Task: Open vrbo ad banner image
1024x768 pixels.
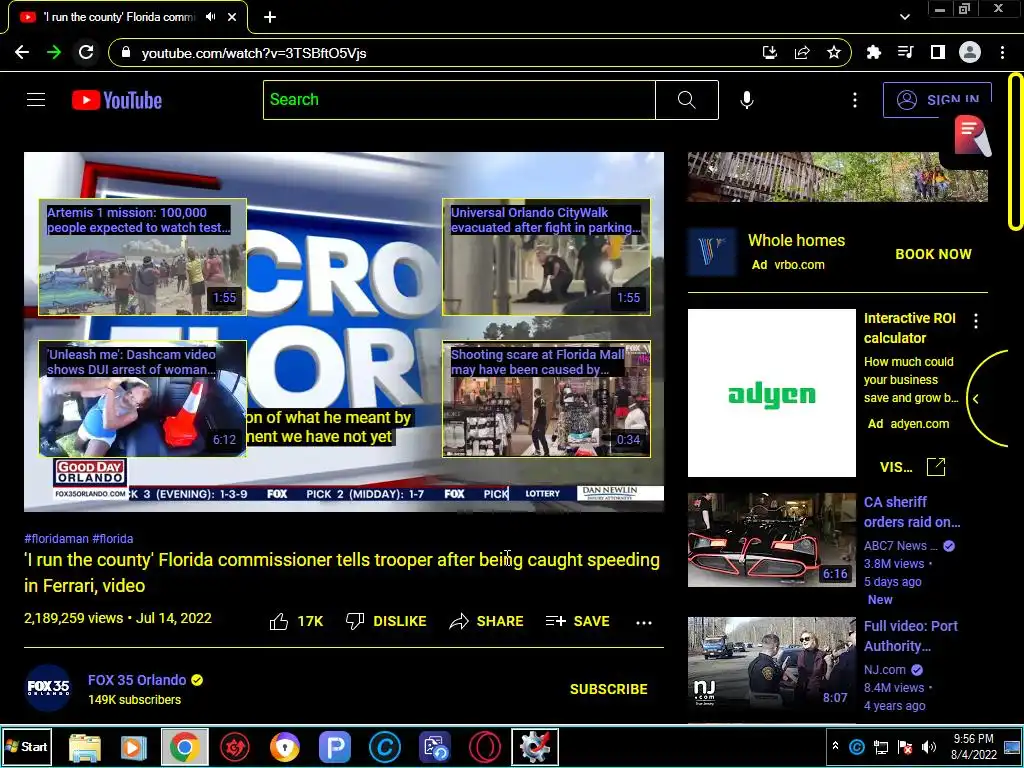Action: [837, 177]
